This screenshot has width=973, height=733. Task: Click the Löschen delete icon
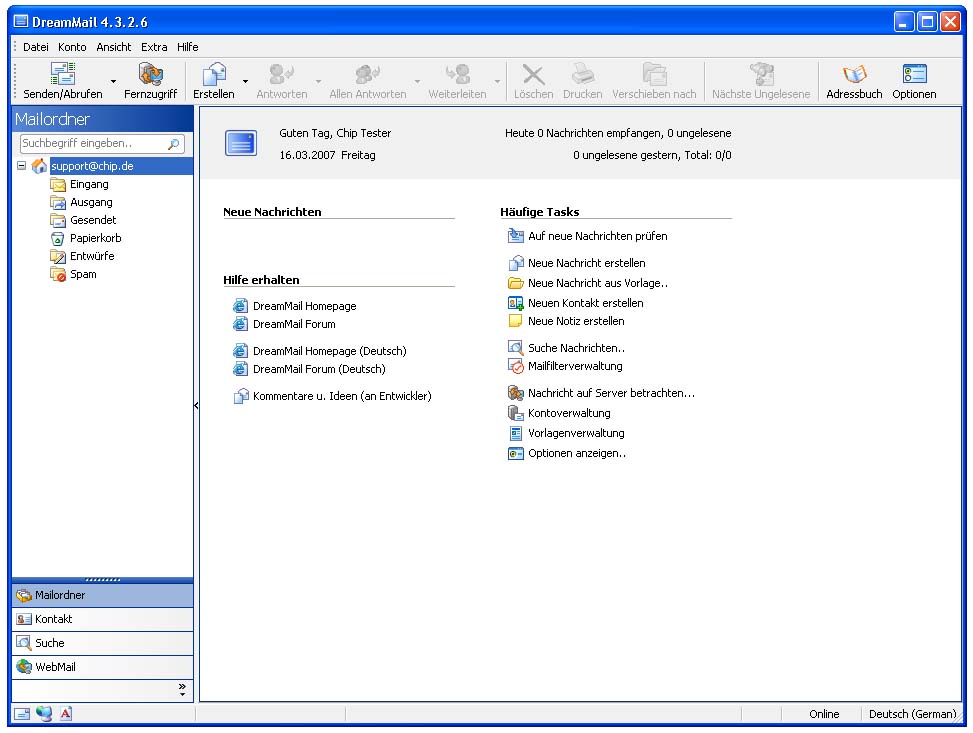click(x=533, y=74)
